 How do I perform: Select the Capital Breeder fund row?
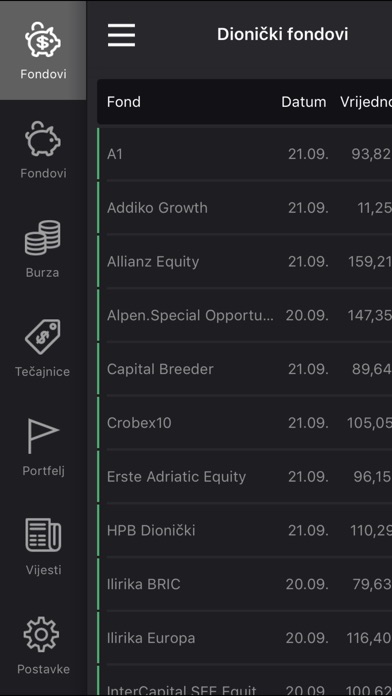[245, 369]
